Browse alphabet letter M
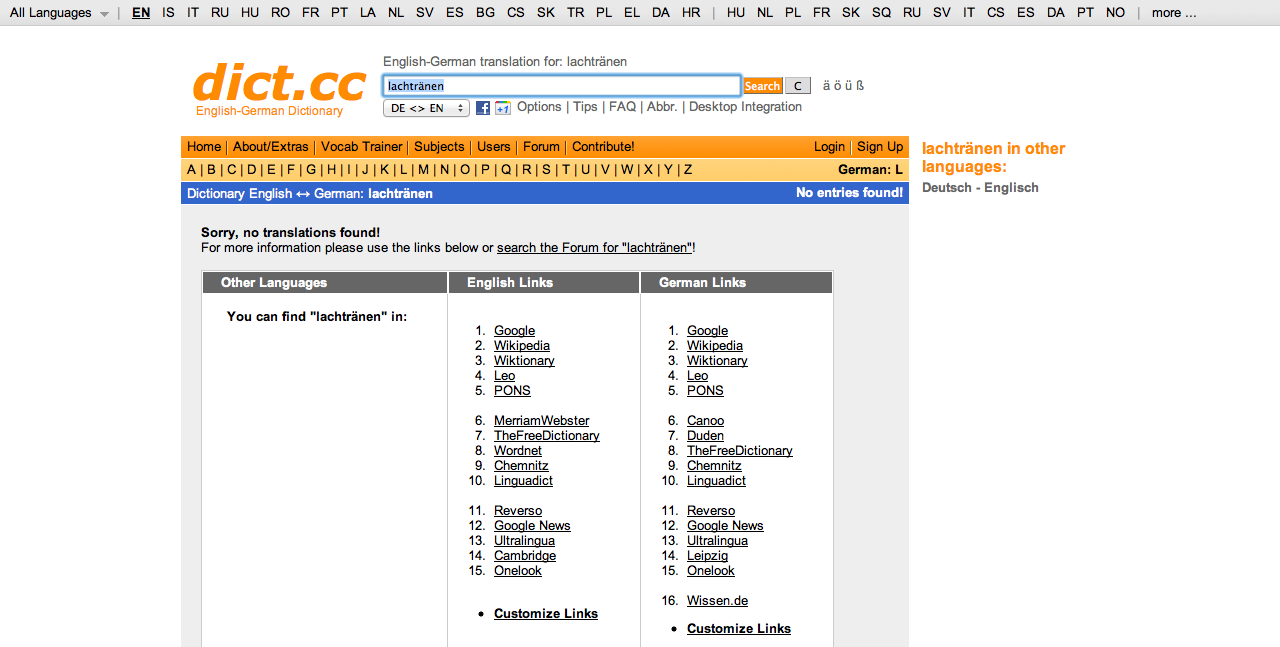The height and width of the screenshot is (647, 1280). click(423, 170)
